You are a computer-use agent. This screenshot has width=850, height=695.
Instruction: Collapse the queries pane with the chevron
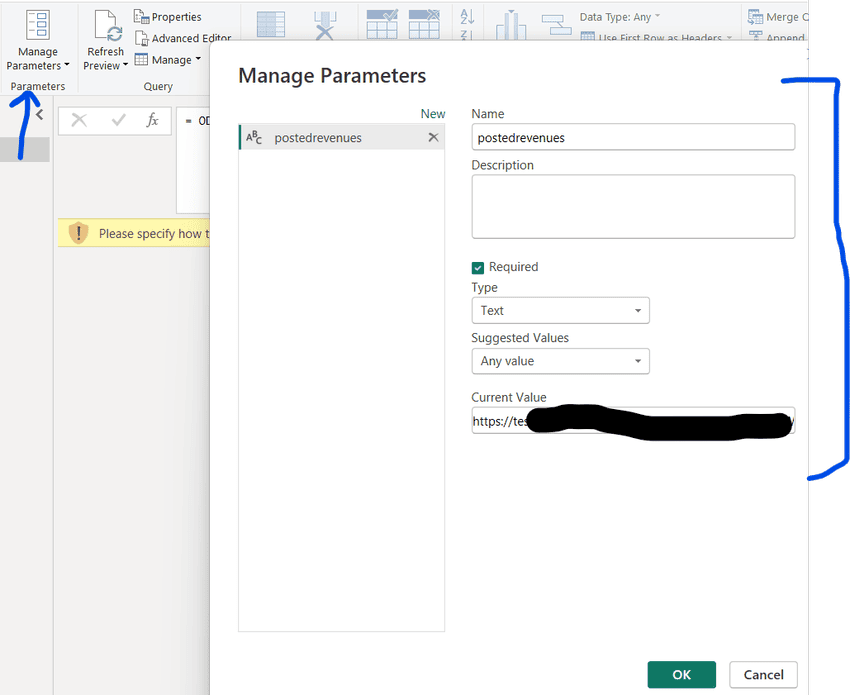coord(38,114)
